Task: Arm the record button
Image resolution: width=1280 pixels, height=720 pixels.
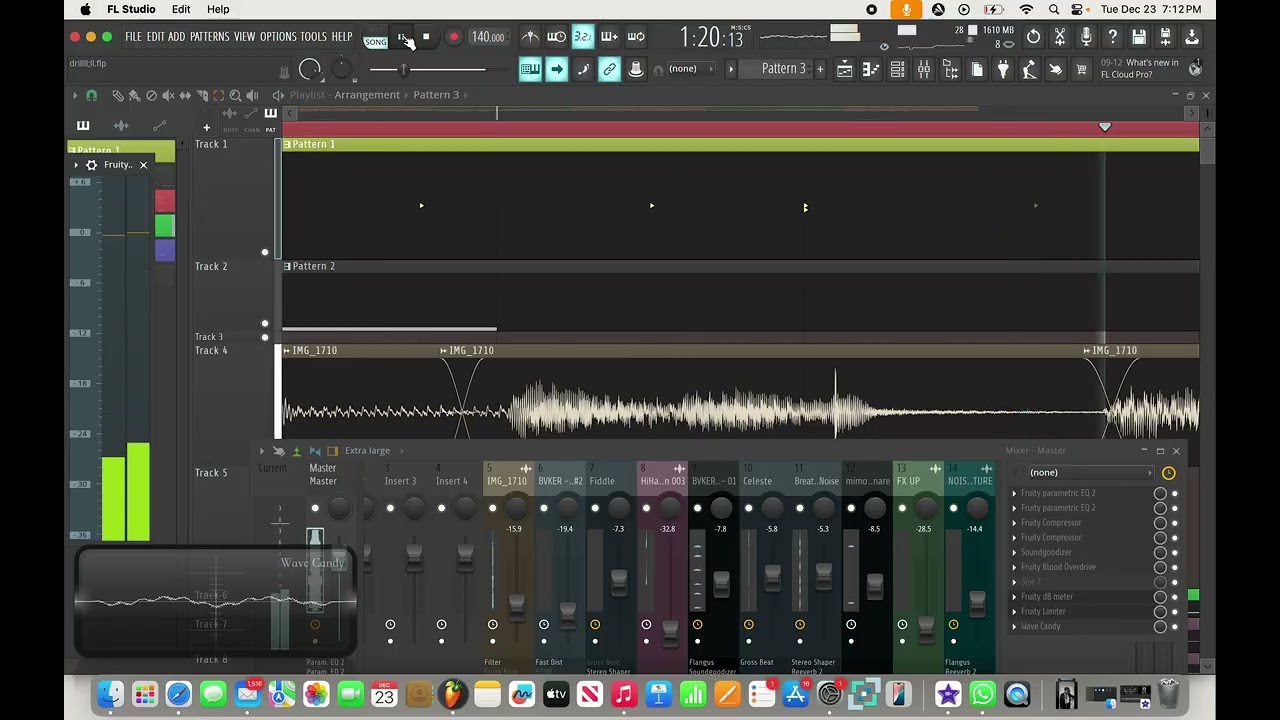Action: click(x=453, y=37)
